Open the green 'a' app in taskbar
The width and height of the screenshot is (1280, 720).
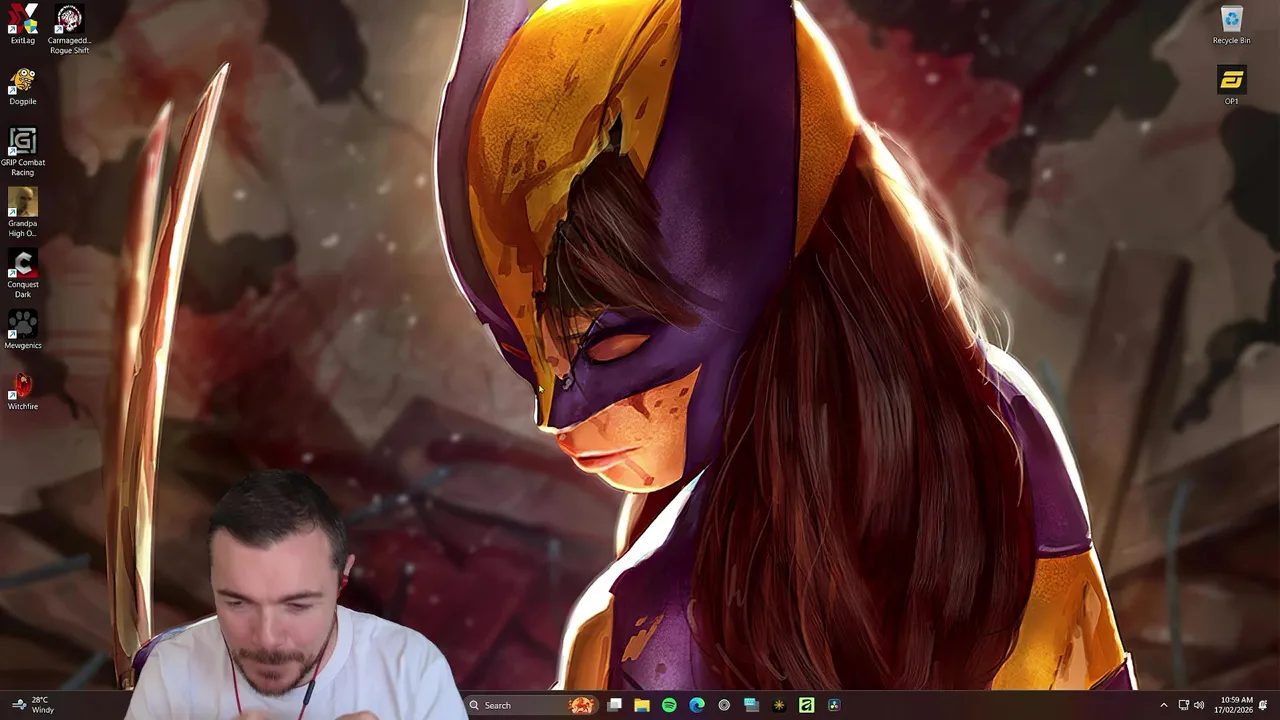[x=806, y=705]
